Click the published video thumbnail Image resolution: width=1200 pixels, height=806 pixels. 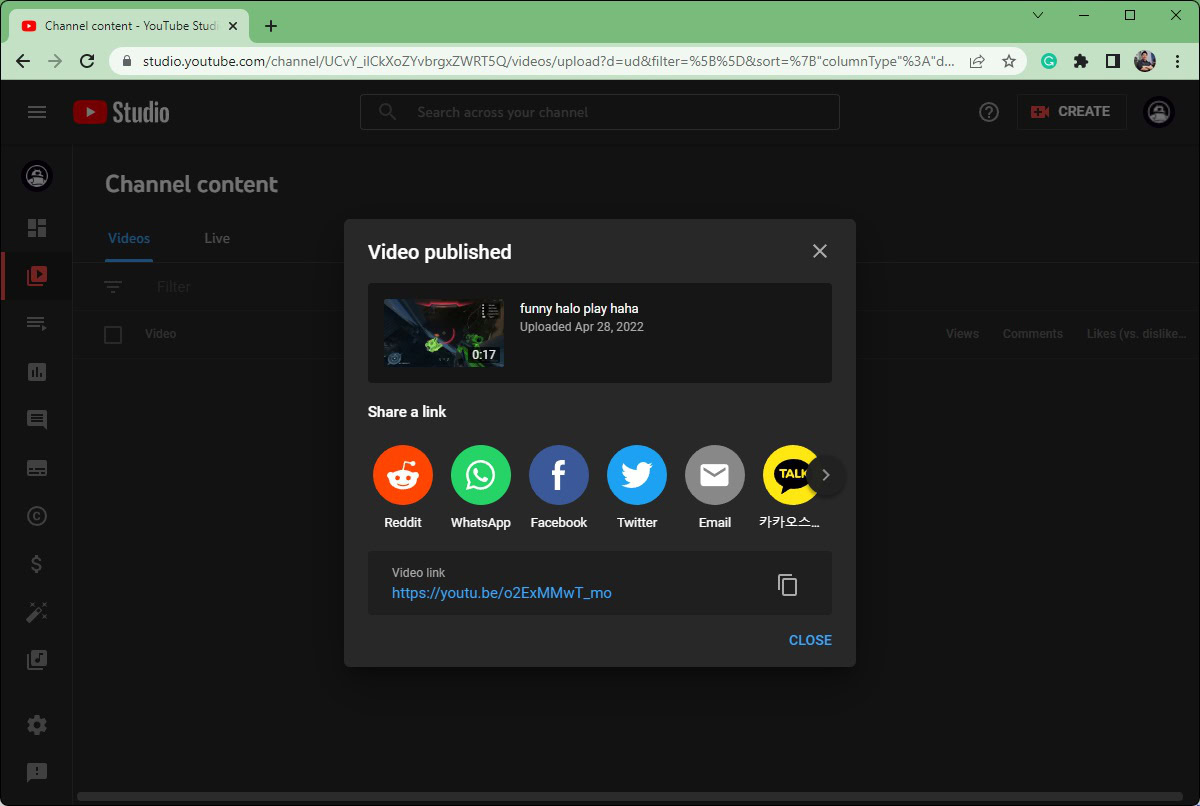[444, 333]
